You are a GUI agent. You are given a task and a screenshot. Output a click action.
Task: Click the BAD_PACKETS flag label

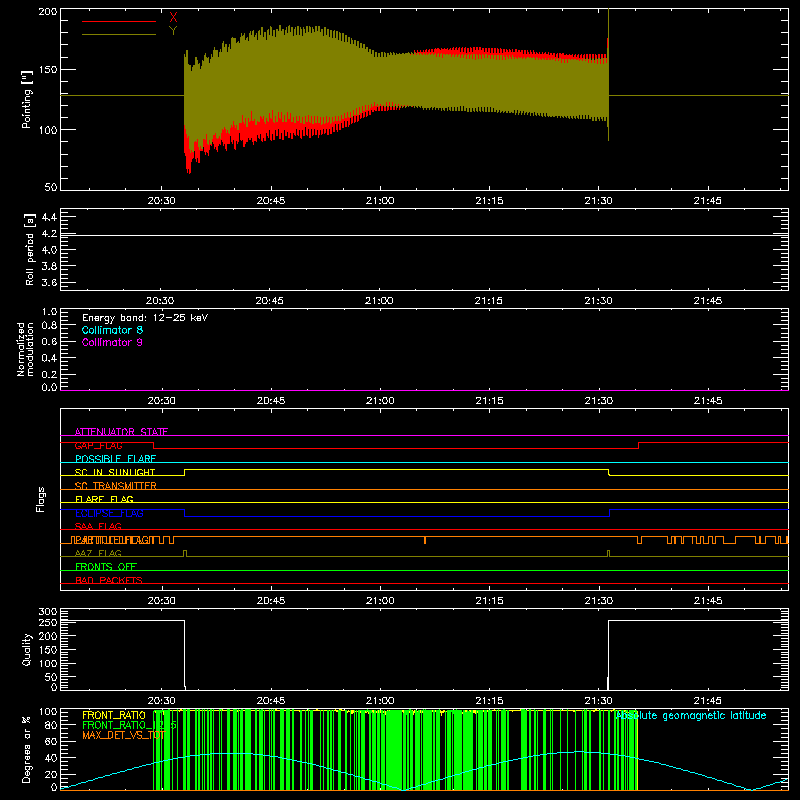[109, 580]
